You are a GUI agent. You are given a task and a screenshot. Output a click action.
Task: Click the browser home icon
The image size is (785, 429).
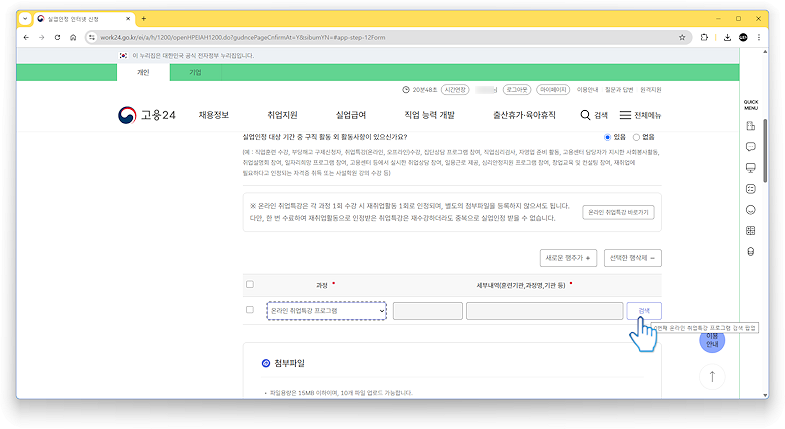(73, 38)
